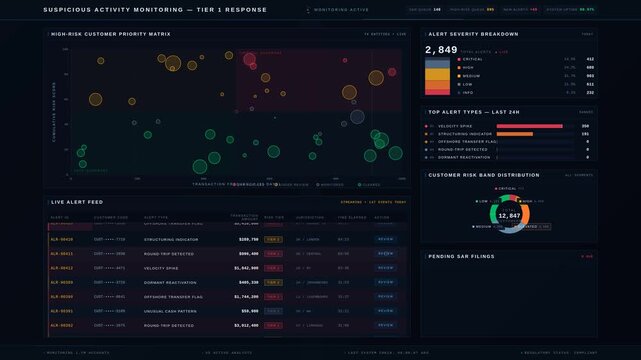The width and height of the screenshot is (641, 360).
Task: Click the Active Analysts footer entry
Action: [x=227, y=353]
